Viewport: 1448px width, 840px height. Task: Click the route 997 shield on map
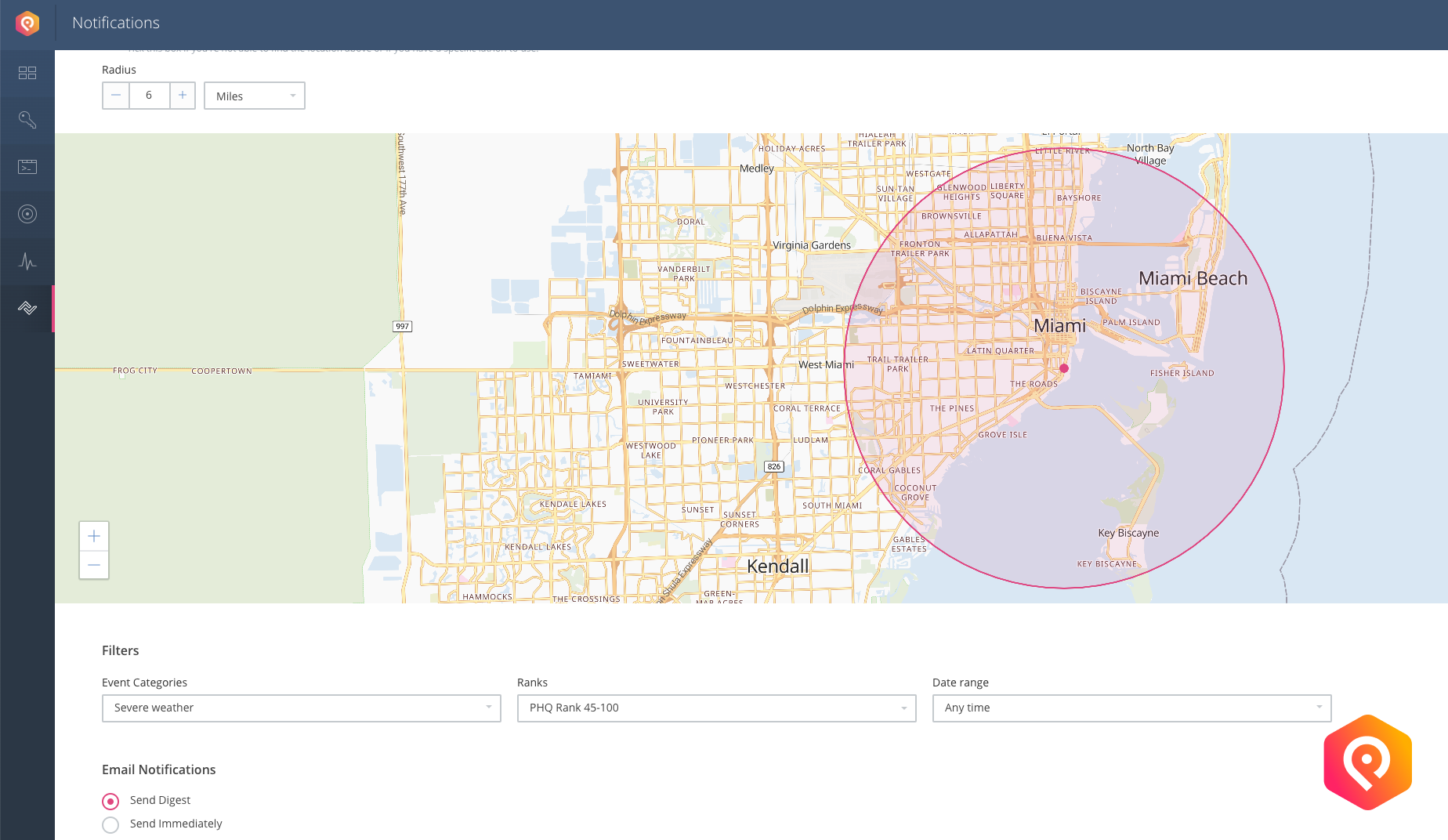click(402, 326)
